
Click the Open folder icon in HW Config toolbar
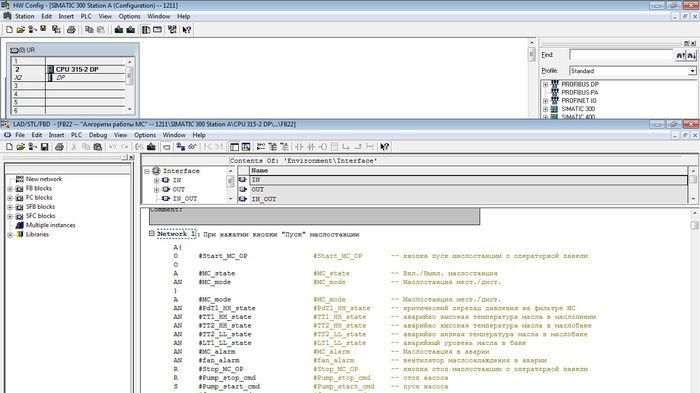click(x=21, y=29)
